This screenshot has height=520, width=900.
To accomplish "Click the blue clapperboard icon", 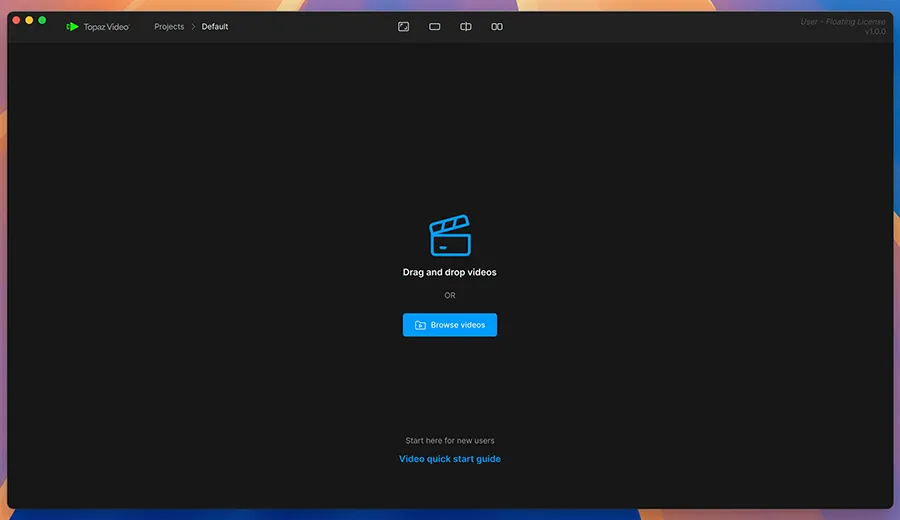I will (450, 236).
